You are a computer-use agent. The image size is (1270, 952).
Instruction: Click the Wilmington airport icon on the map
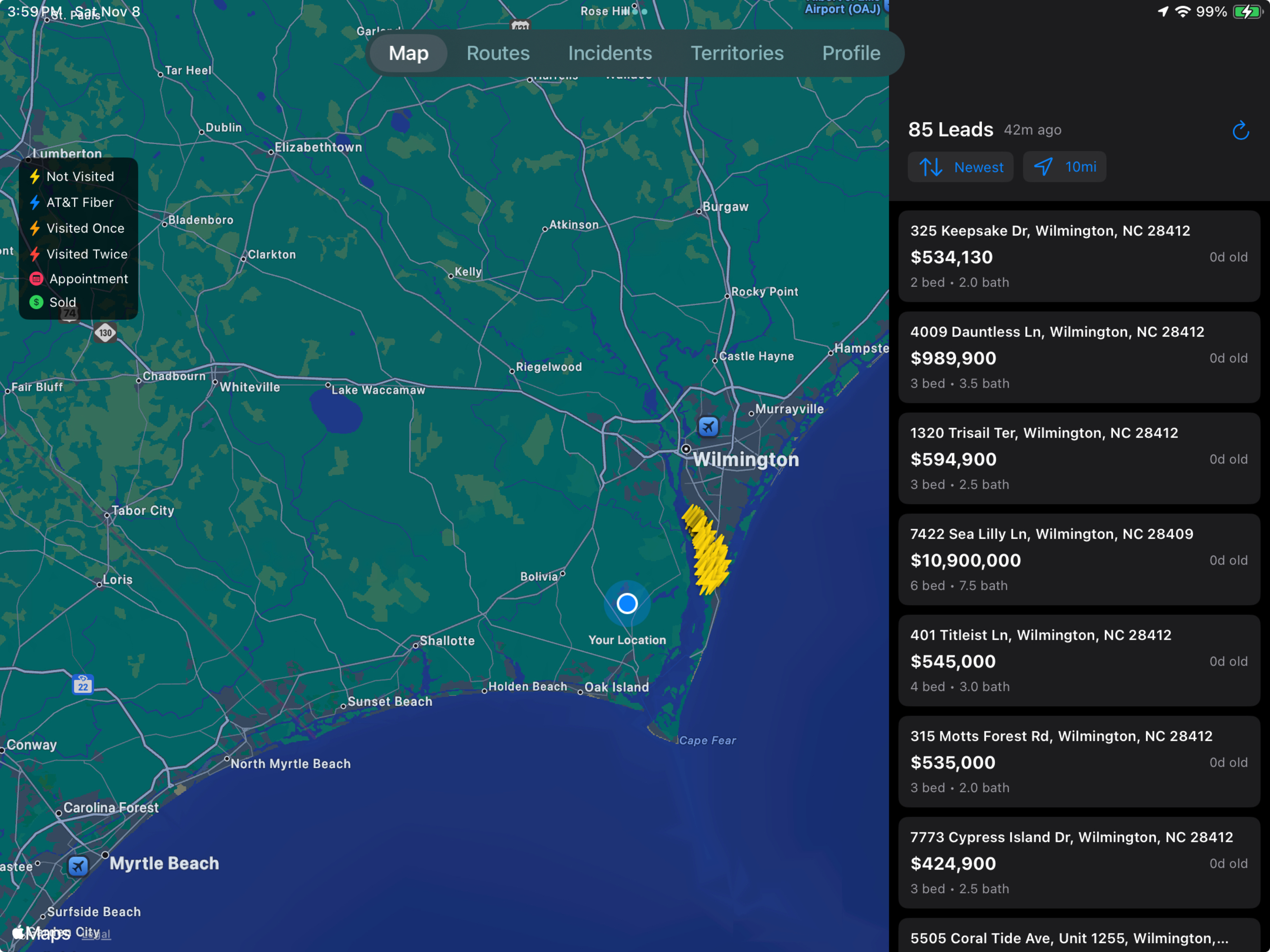pyautogui.click(x=708, y=427)
